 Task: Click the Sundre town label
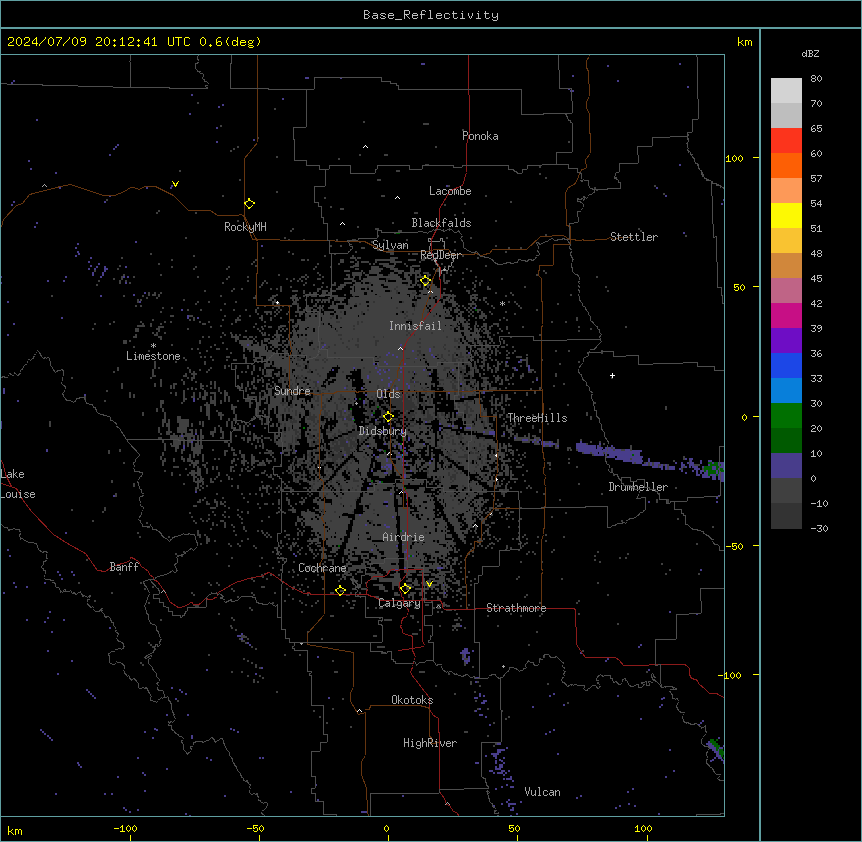coord(292,391)
